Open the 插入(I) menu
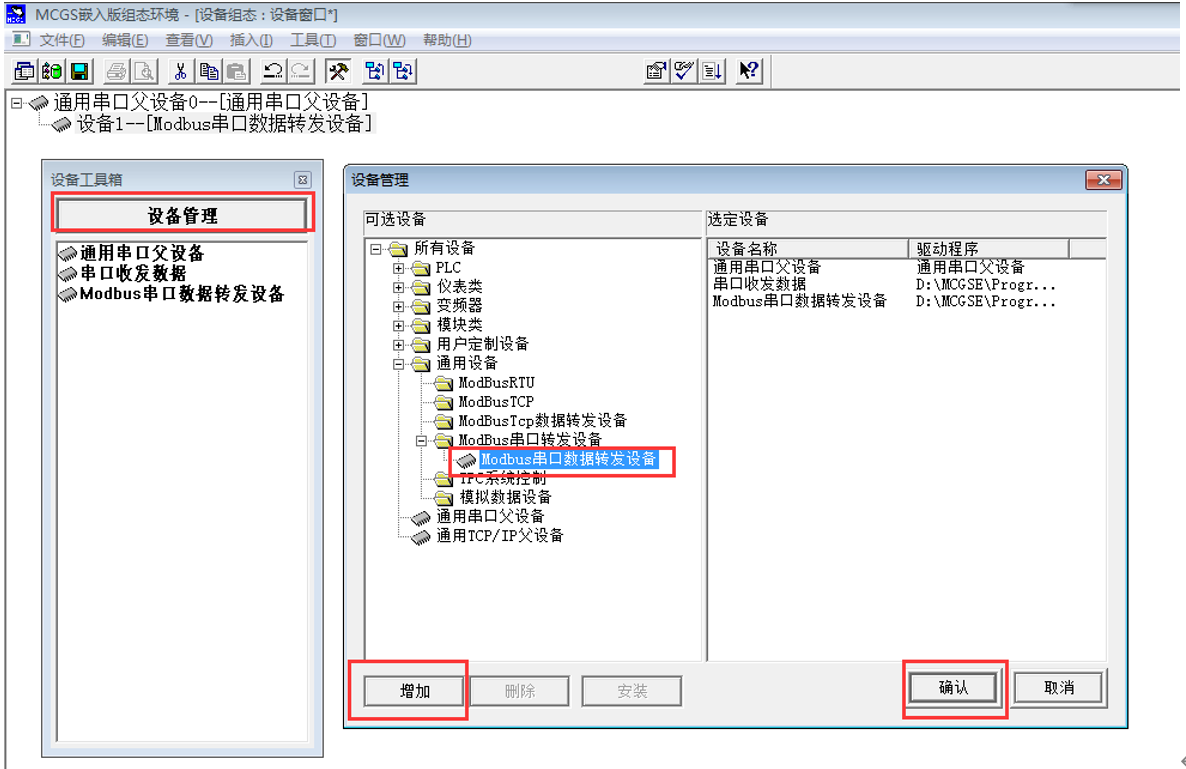 coord(251,40)
